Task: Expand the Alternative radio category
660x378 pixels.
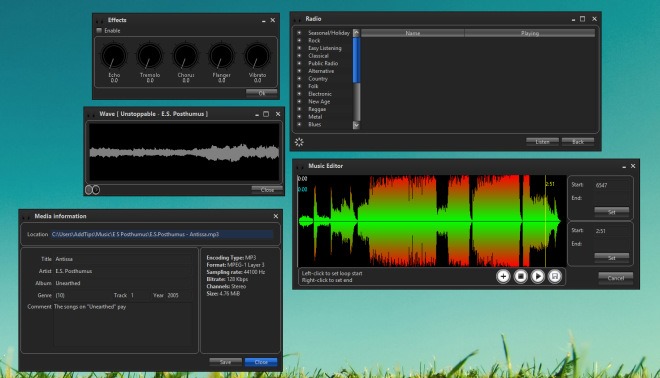Action: 299,71
